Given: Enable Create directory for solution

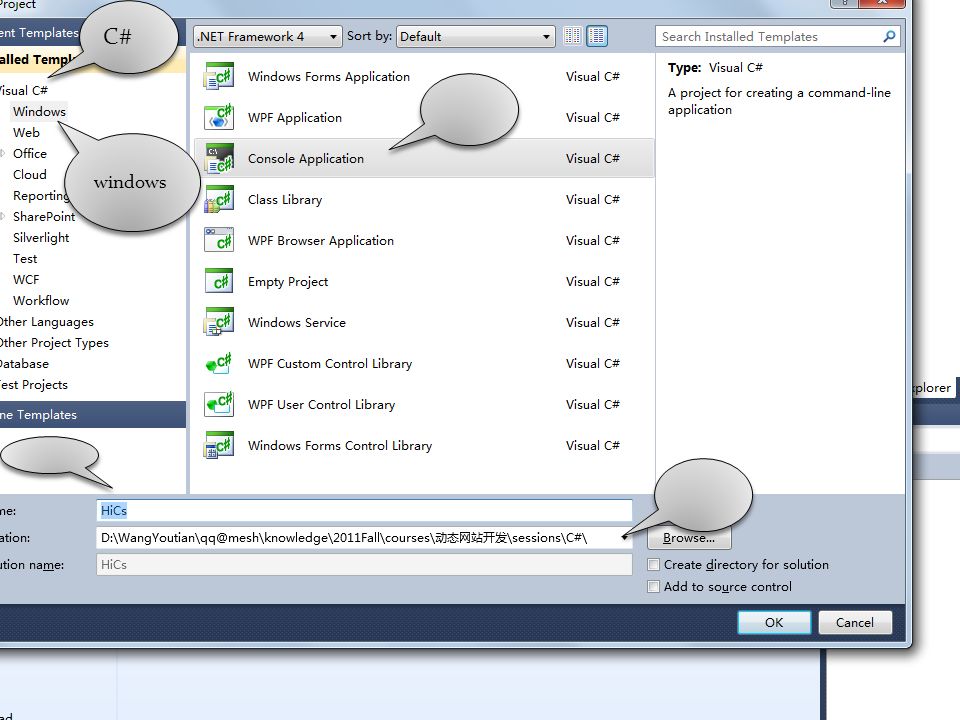Looking at the screenshot, I should pyautogui.click(x=653, y=564).
